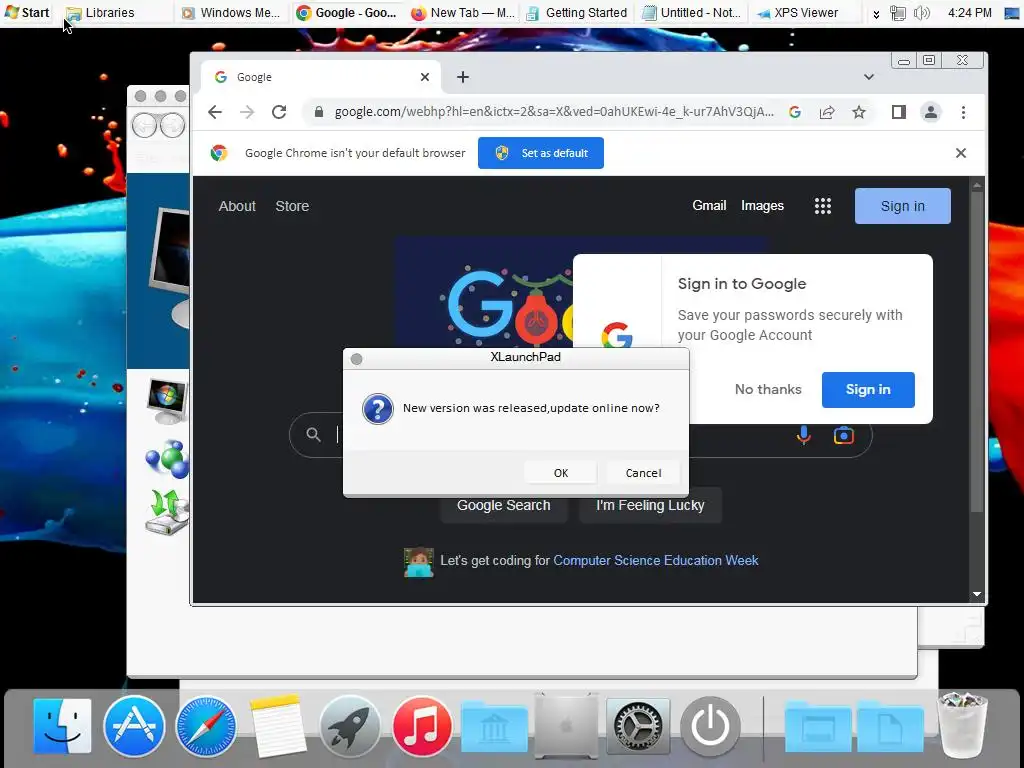The width and height of the screenshot is (1024, 768).
Task: Show hidden tray icons chevron
Action: 876,14
